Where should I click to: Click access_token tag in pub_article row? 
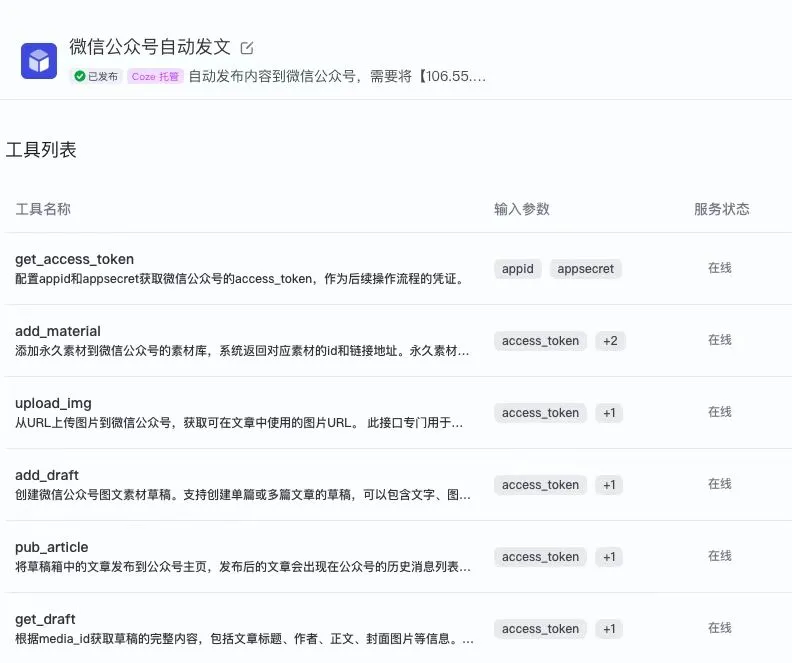540,557
